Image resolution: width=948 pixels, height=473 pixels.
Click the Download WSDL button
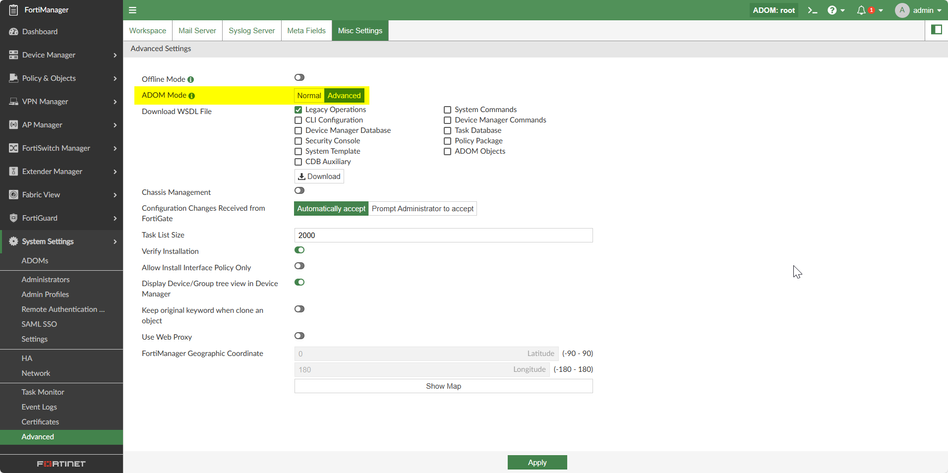[319, 177]
